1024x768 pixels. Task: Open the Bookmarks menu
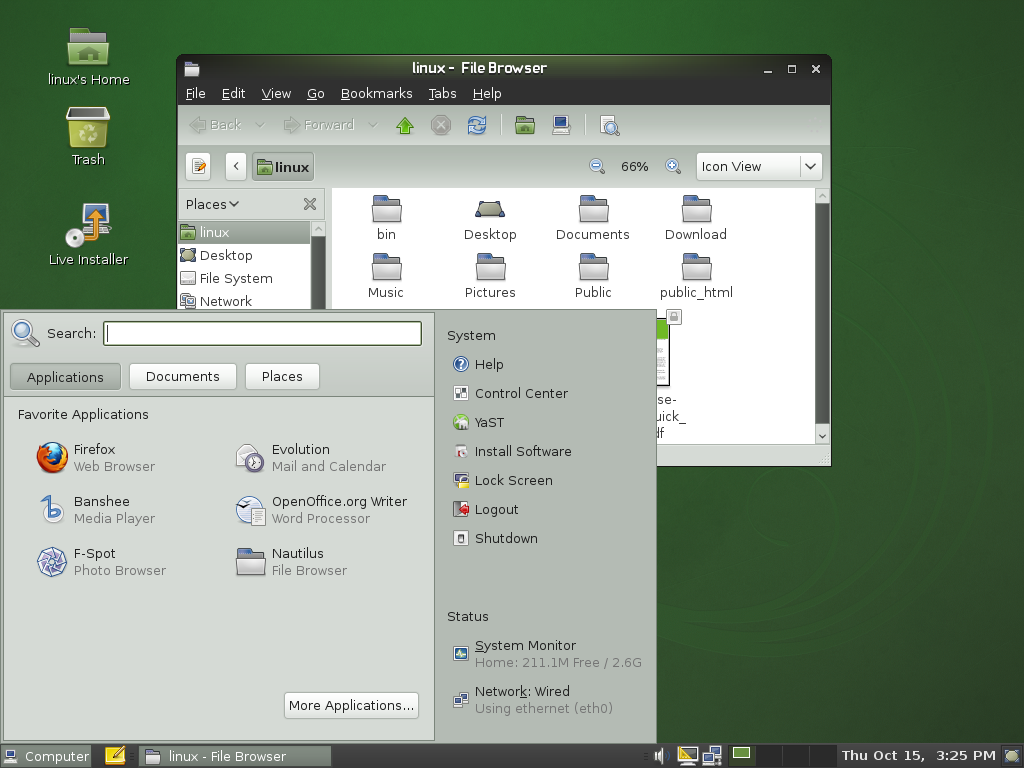(376, 93)
